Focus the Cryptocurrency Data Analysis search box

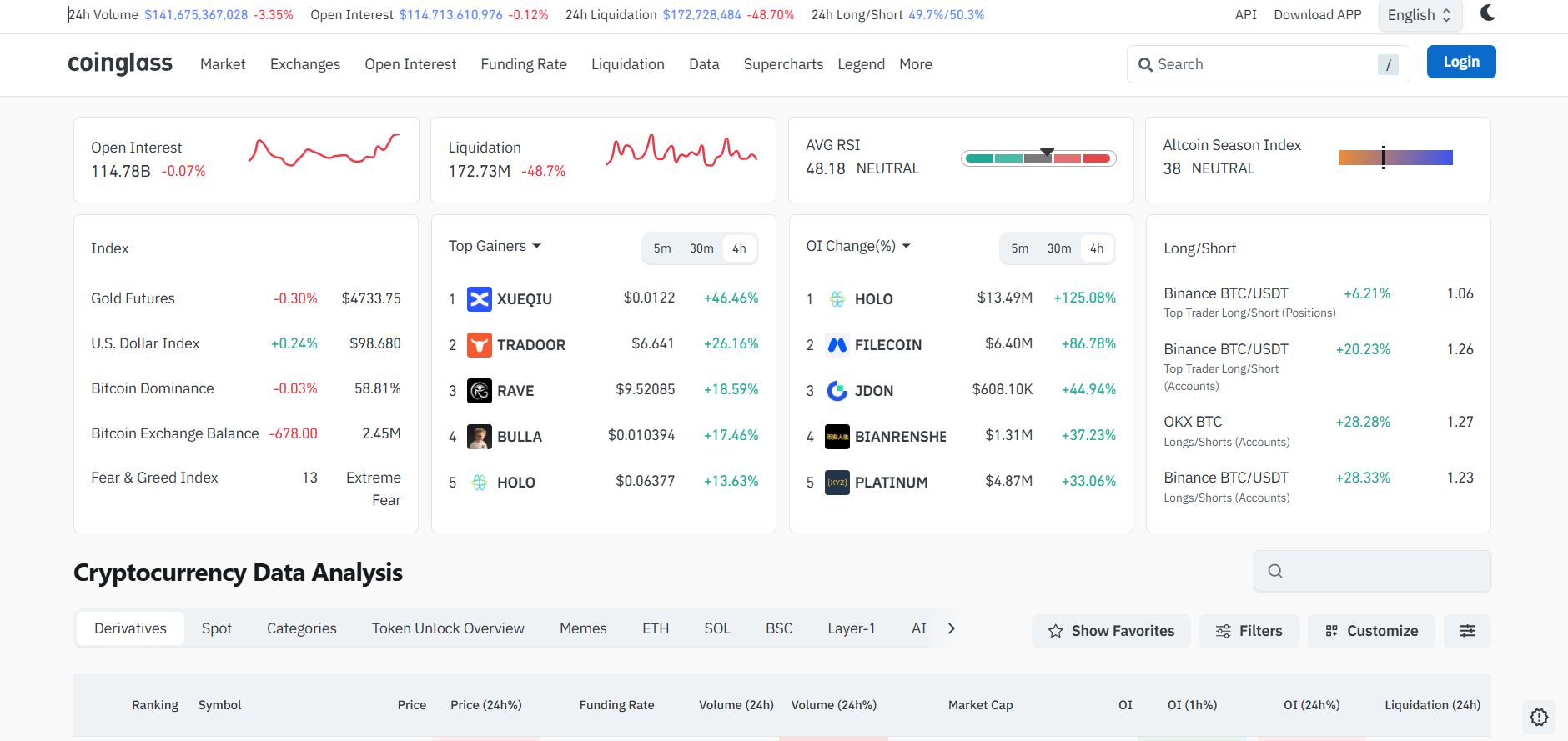[1372, 571]
